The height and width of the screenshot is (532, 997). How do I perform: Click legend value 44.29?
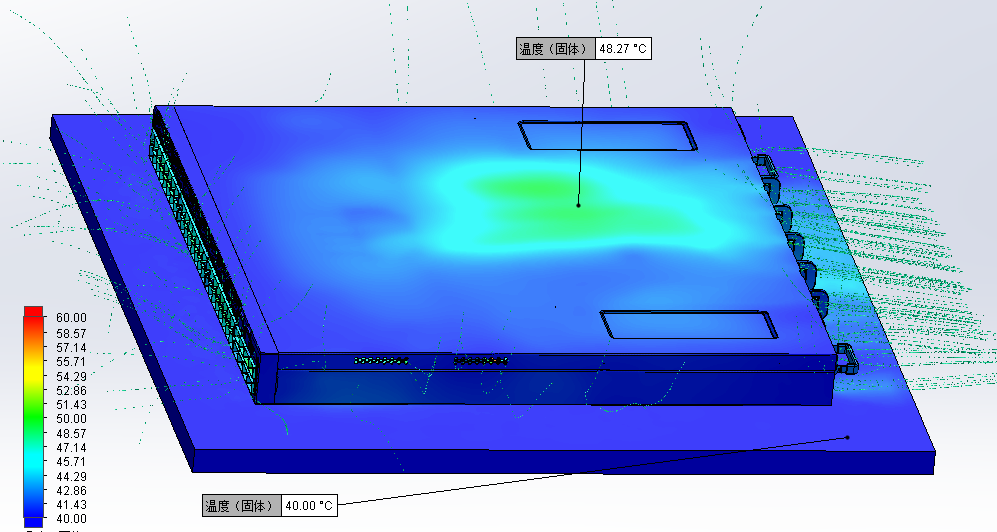[71, 476]
